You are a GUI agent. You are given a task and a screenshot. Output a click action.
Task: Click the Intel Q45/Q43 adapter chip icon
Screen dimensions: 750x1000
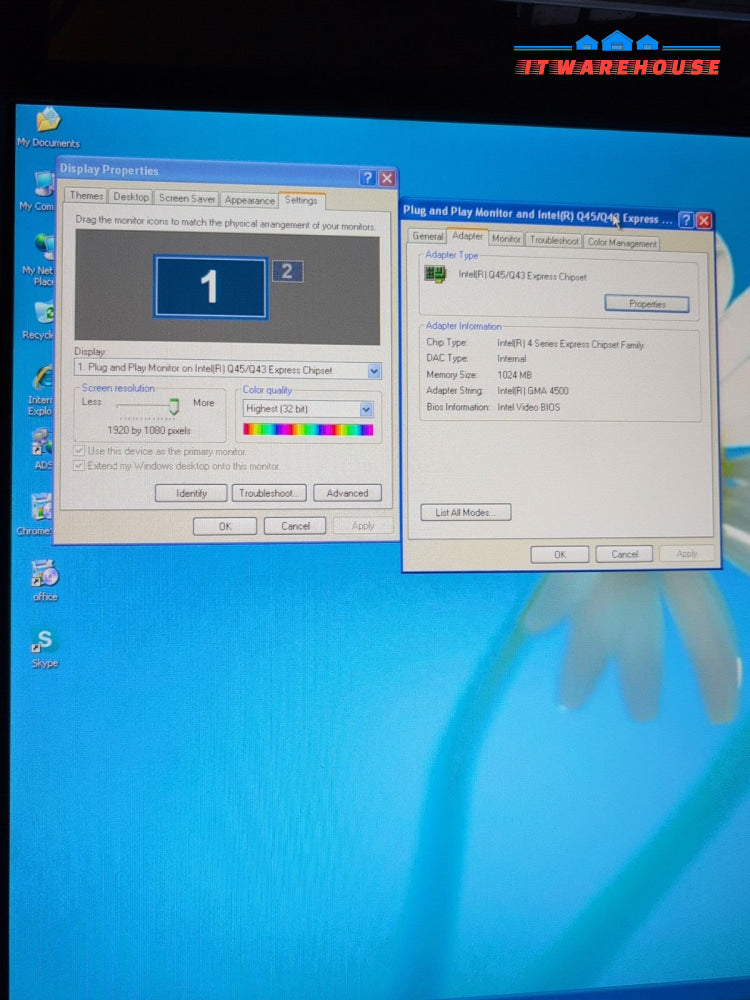tap(435, 275)
